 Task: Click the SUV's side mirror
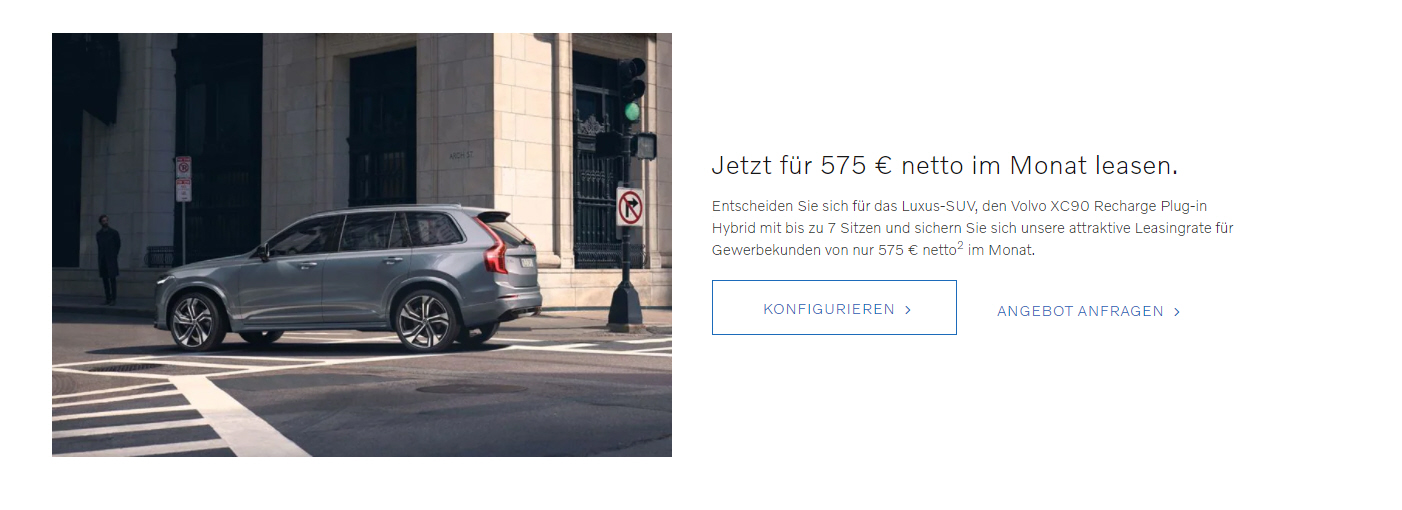(x=263, y=252)
